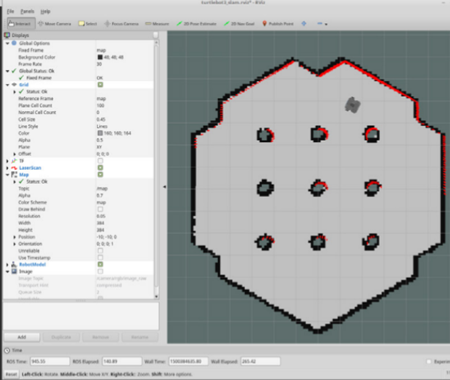
Task: Open the Help menu
Action: [45, 11]
